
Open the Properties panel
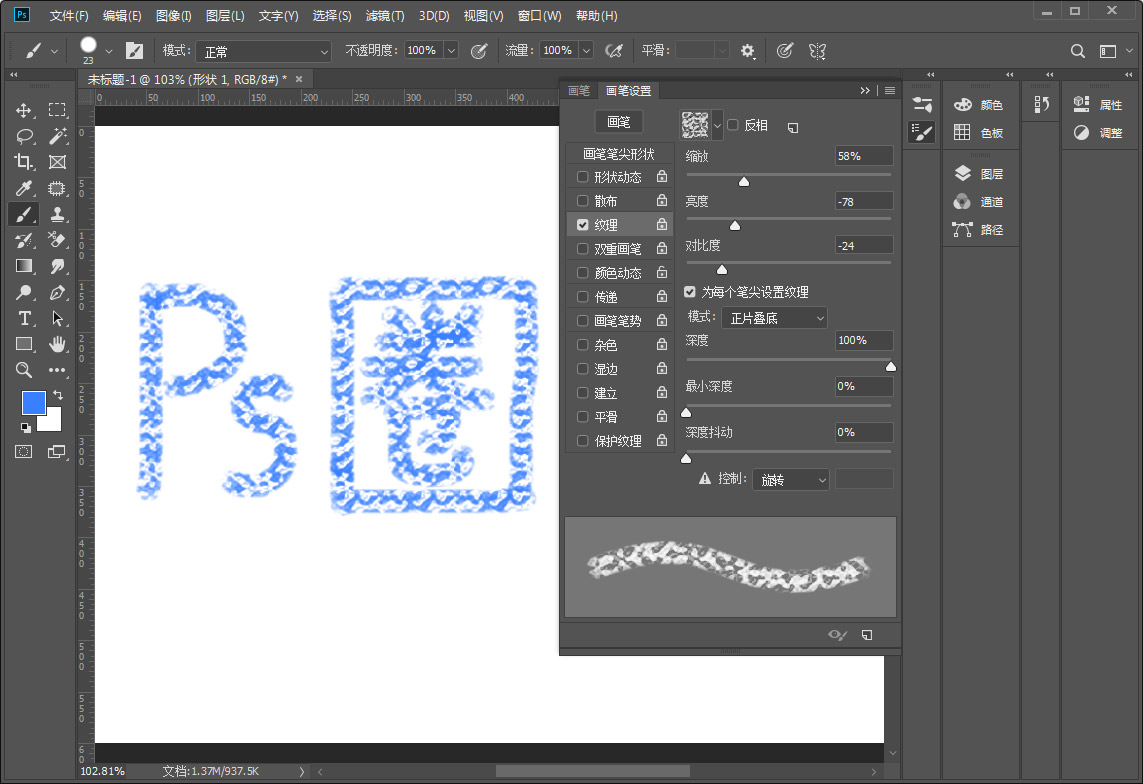[x=1099, y=105]
